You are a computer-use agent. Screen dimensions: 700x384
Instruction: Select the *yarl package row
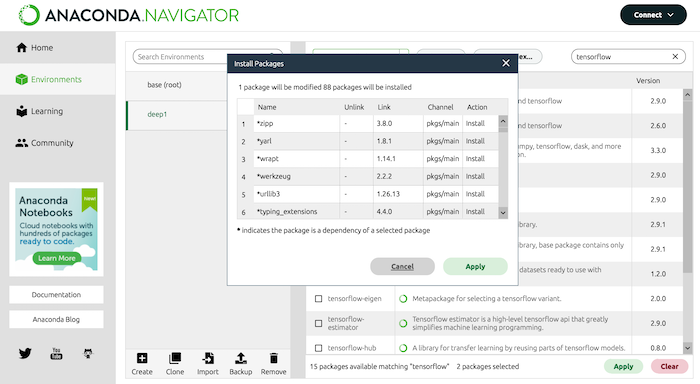click(368, 141)
